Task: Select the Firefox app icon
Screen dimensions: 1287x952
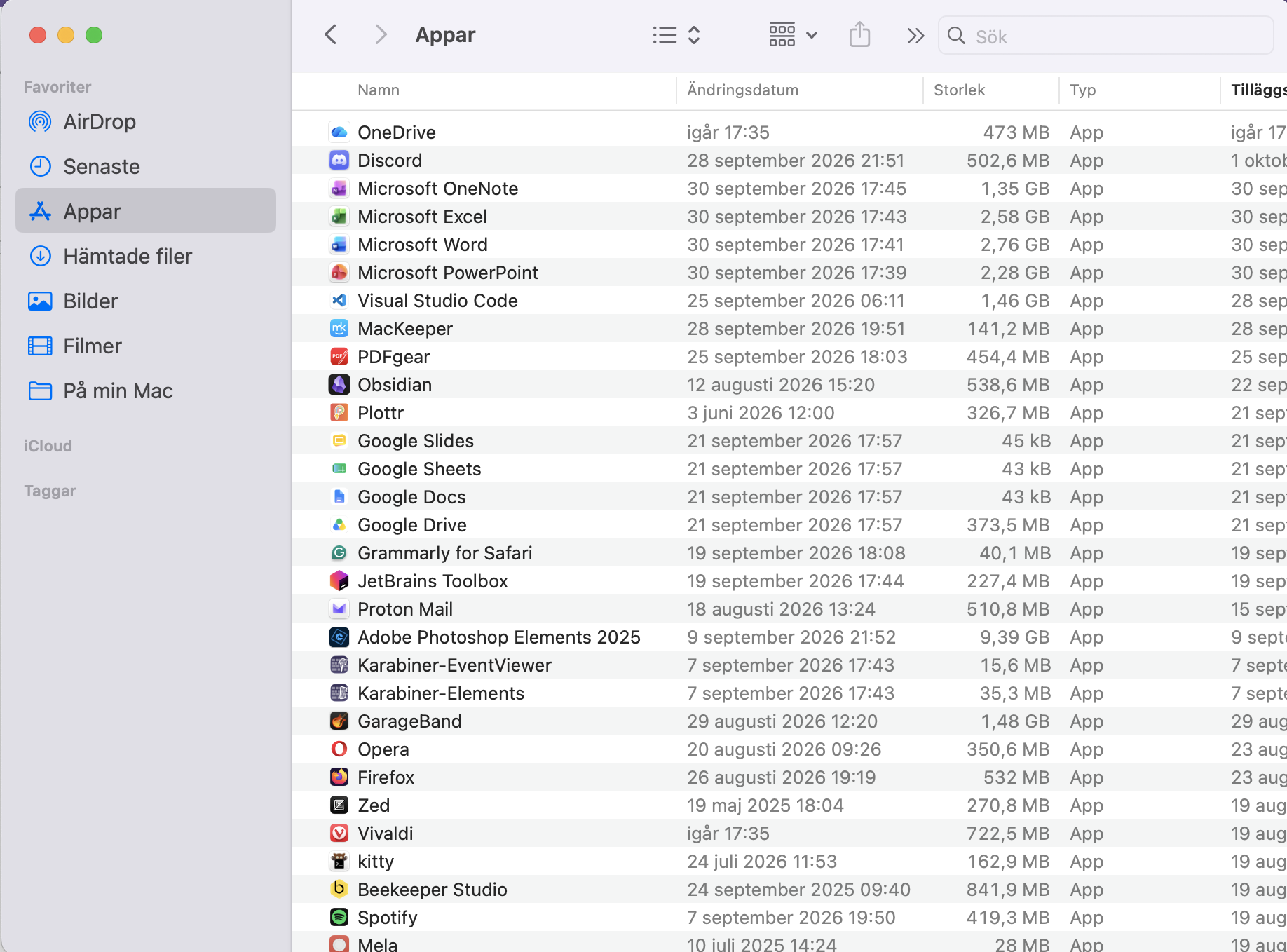Action: (x=339, y=777)
